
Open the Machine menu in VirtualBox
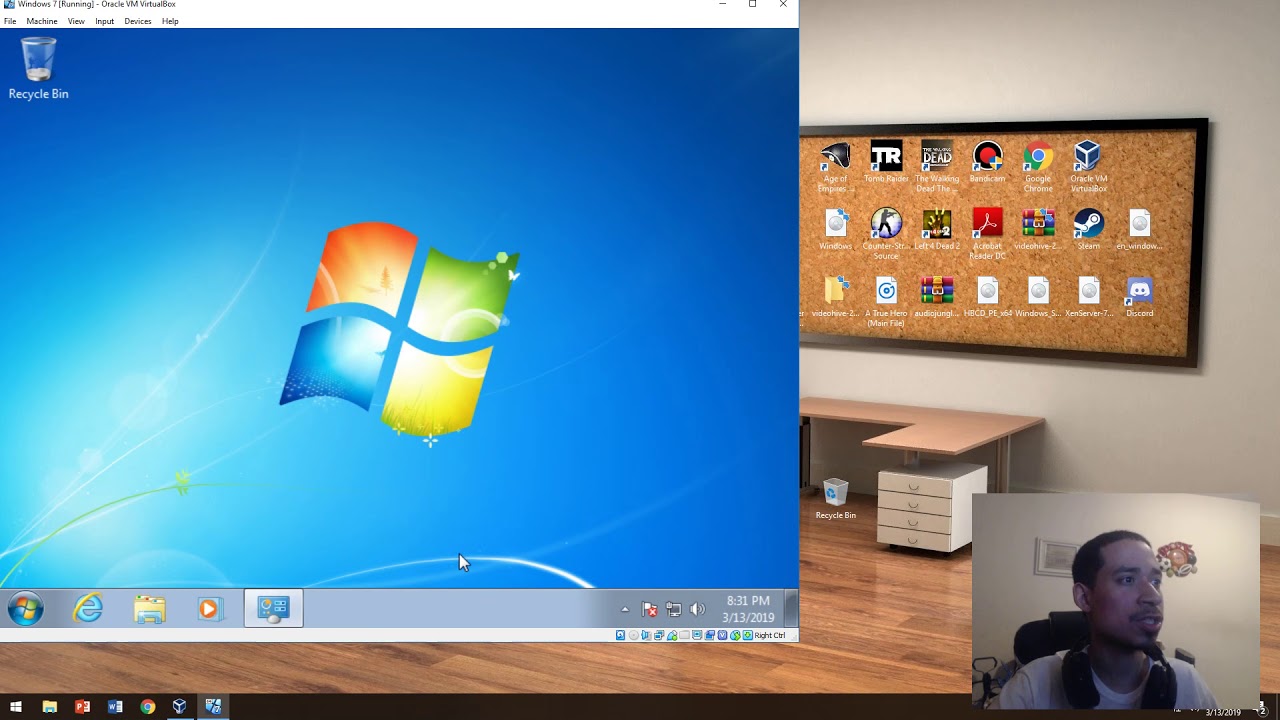[42, 21]
